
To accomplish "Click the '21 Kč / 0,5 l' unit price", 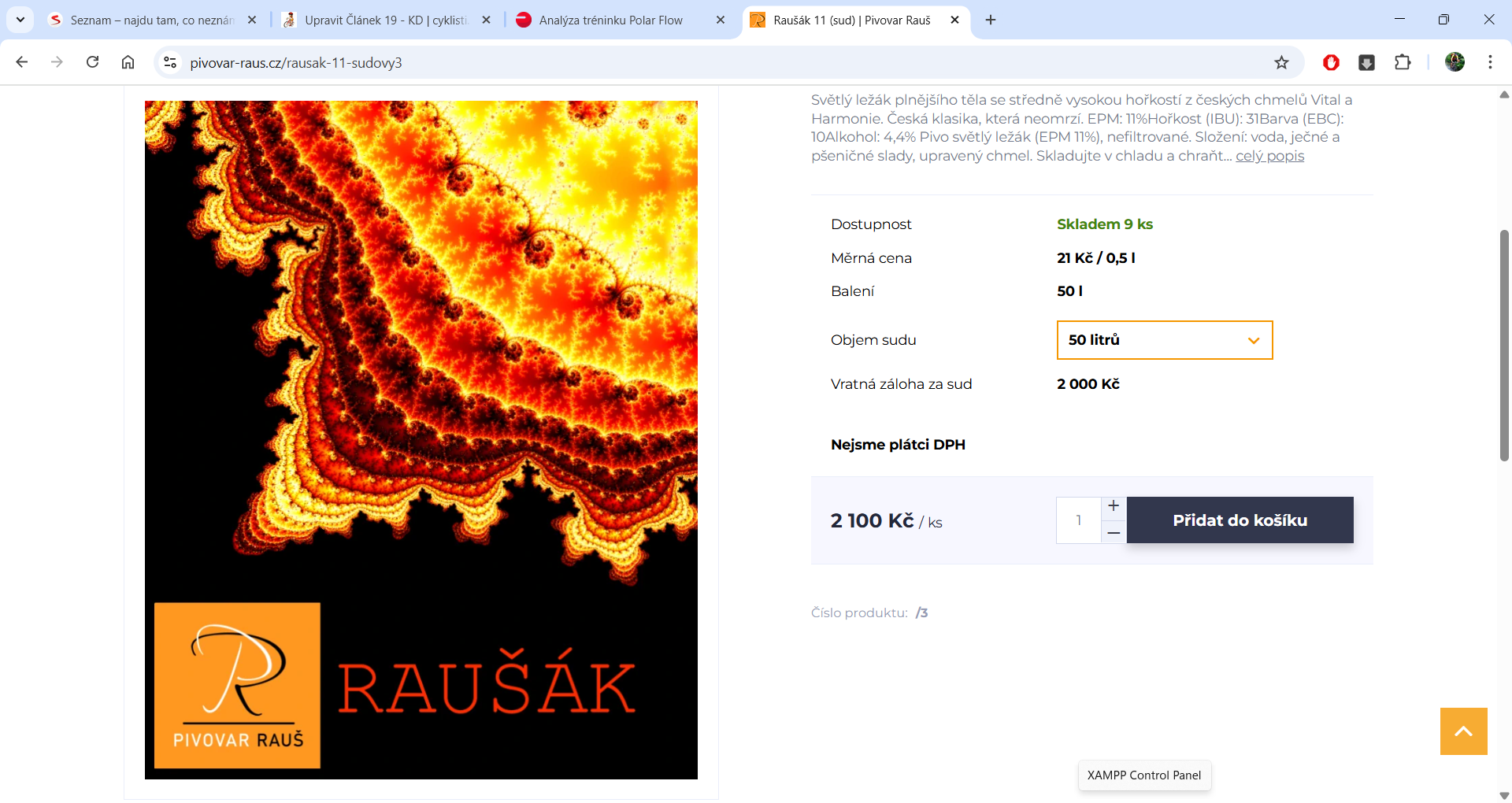I will (x=1096, y=258).
